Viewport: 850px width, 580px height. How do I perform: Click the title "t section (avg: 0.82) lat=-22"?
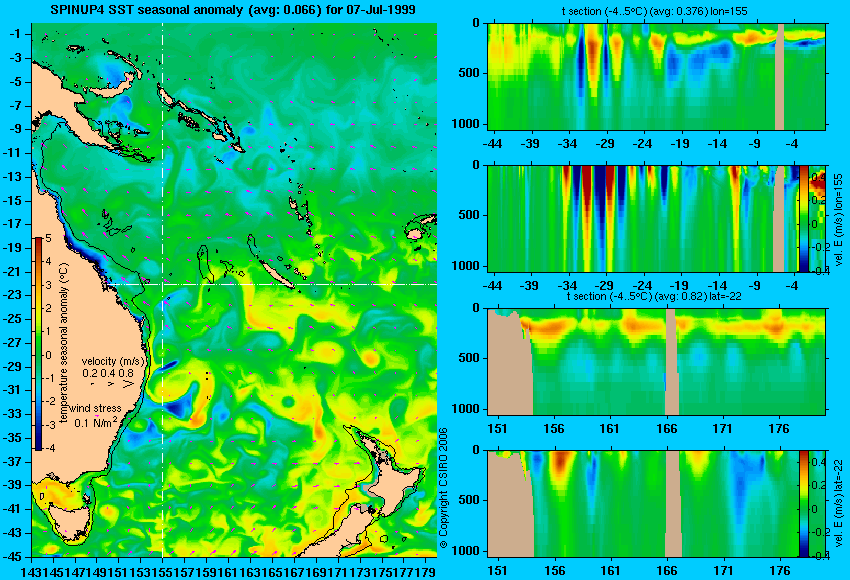click(654, 297)
